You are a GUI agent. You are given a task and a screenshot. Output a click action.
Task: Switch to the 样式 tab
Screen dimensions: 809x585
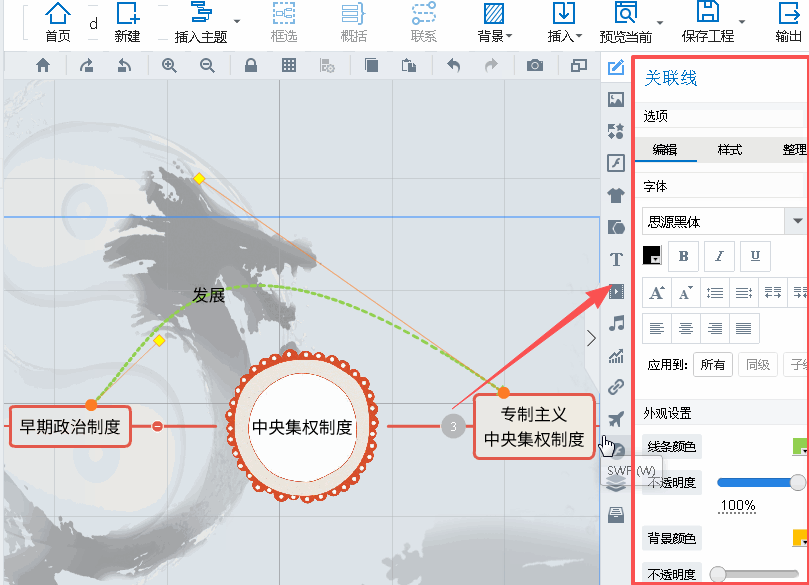click(729, 150)
